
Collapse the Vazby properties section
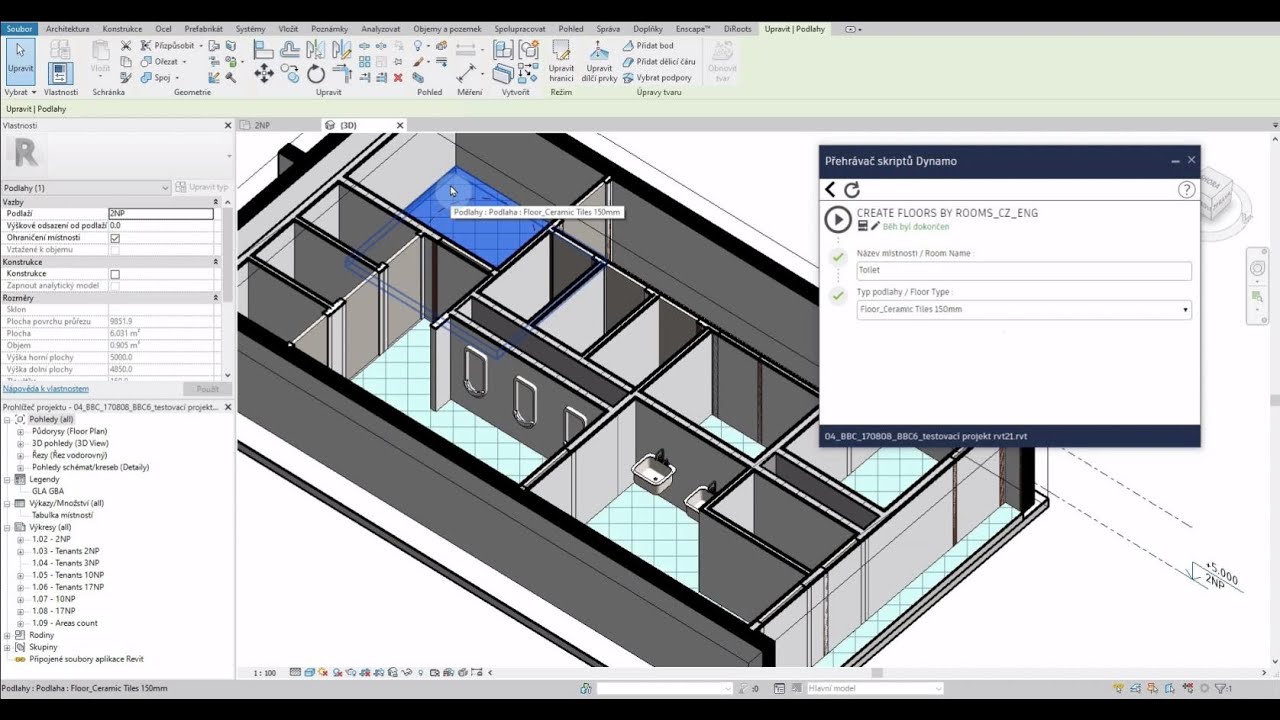[x=215, y=202]
